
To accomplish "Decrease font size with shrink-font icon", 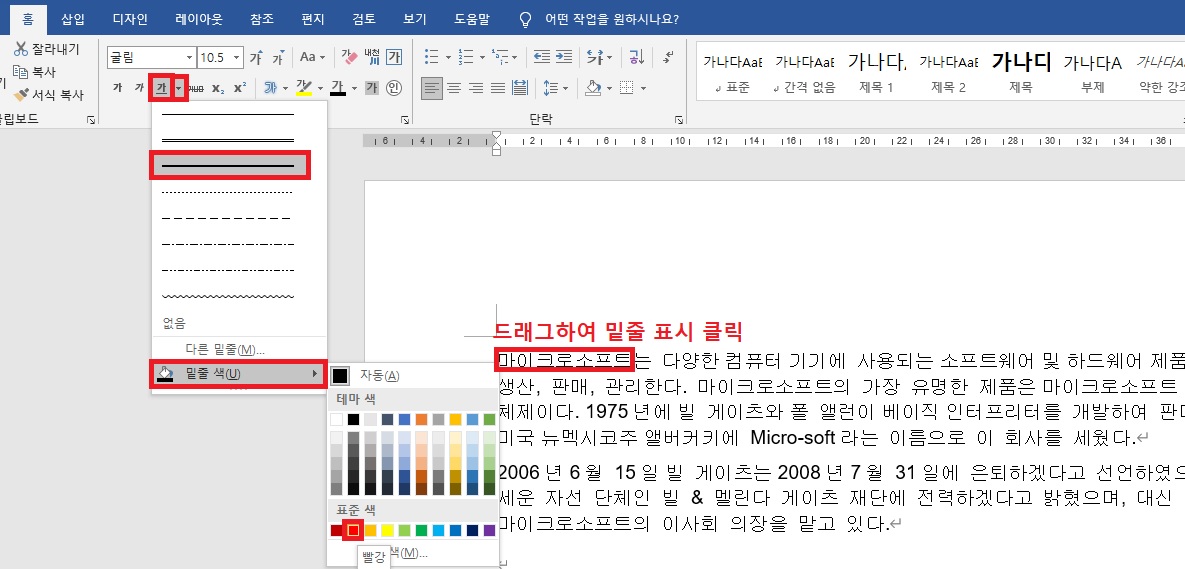I will 278,57.
